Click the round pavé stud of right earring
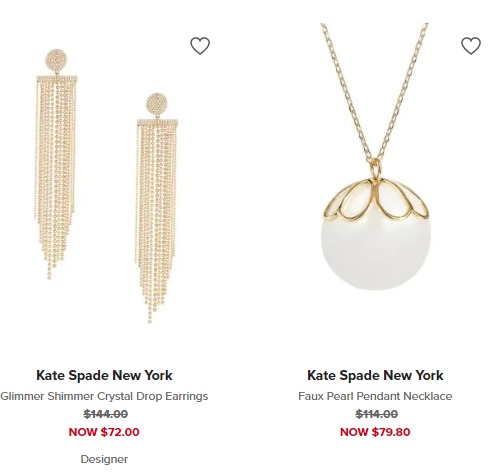Image resolution: width=494 pixels, height=472 pixels. coord(157,104)
